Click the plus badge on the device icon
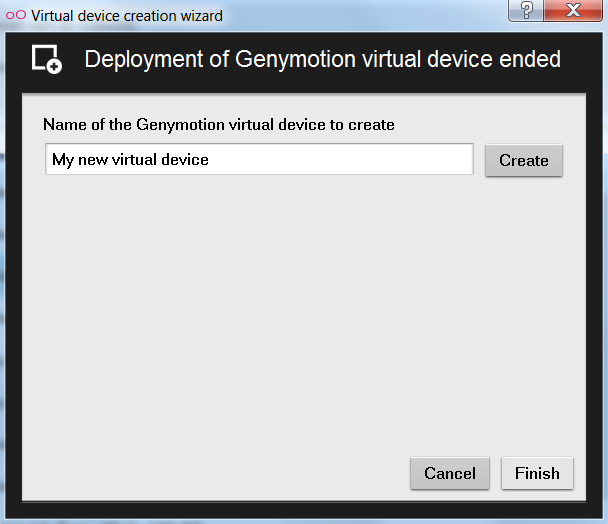Image resolution: width=608 pixels, height=524 pixels. click(55, 66)
